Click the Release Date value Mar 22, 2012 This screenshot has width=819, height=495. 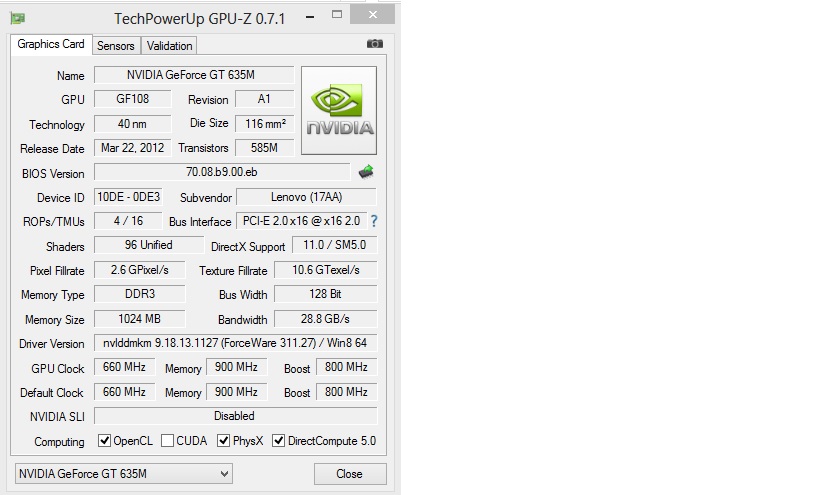(x=133, y=148)
